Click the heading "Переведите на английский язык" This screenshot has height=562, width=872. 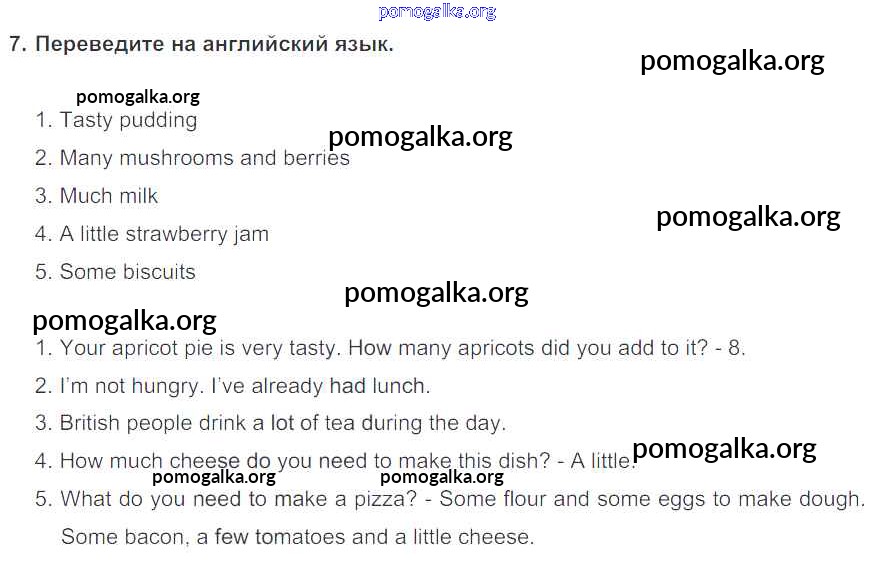200,46
